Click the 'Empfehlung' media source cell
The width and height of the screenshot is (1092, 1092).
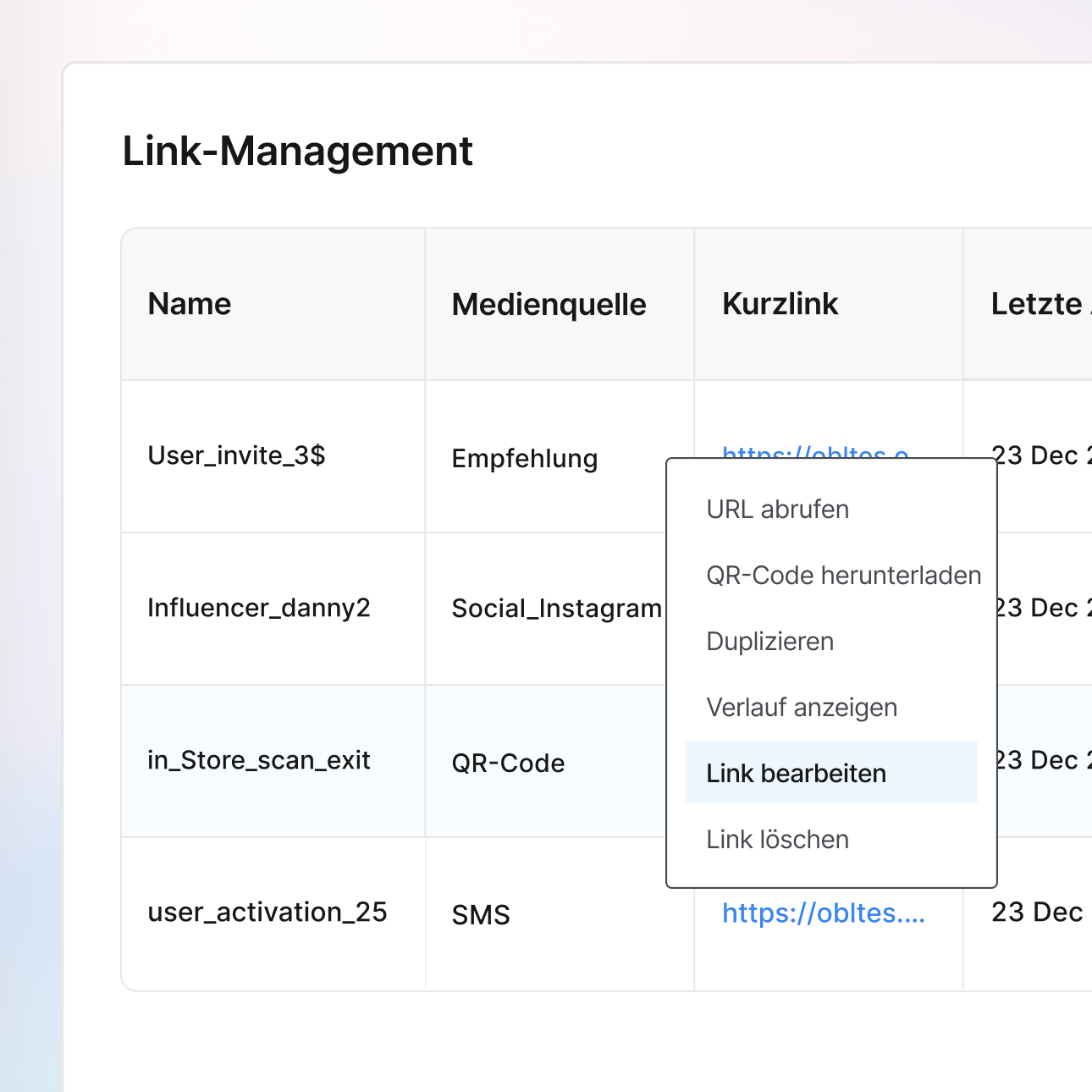pyautogui.click(x=524, y=458)
